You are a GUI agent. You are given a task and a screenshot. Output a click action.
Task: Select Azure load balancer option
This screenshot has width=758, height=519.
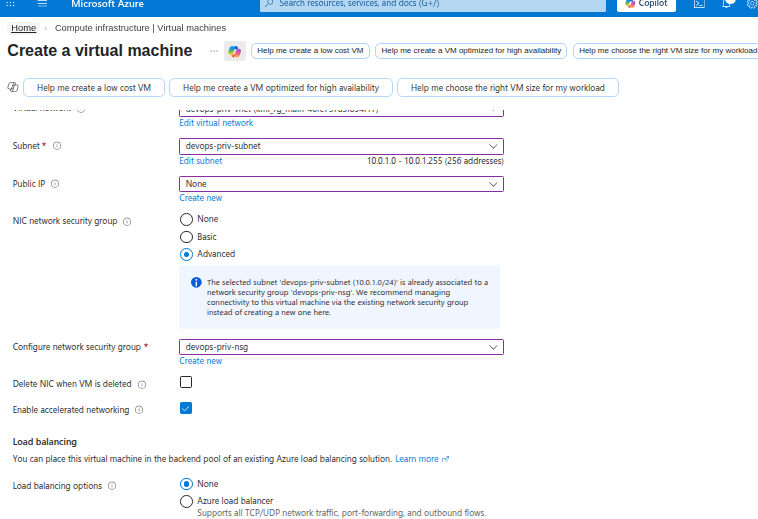tap(186, 501)
